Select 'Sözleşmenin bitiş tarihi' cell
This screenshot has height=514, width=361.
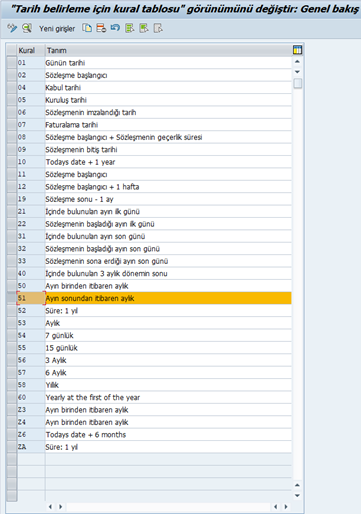[168, 149]
